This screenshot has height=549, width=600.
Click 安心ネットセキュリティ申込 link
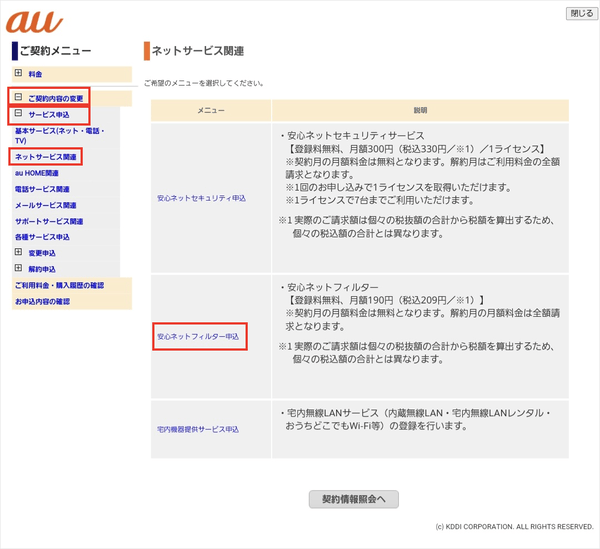pos(201,198)
